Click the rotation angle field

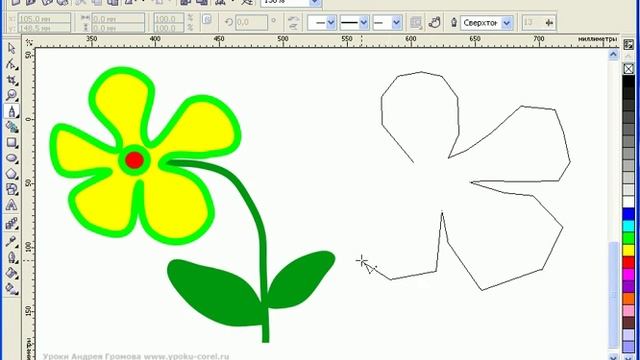coord(251,22)
